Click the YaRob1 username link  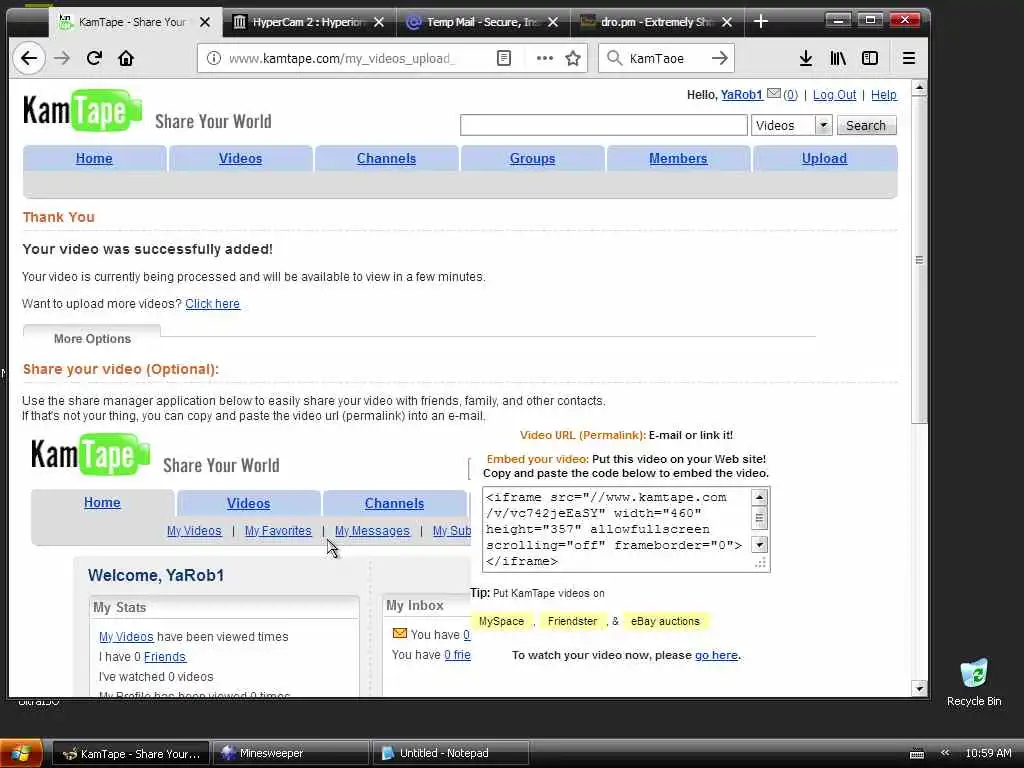point(741,95)
